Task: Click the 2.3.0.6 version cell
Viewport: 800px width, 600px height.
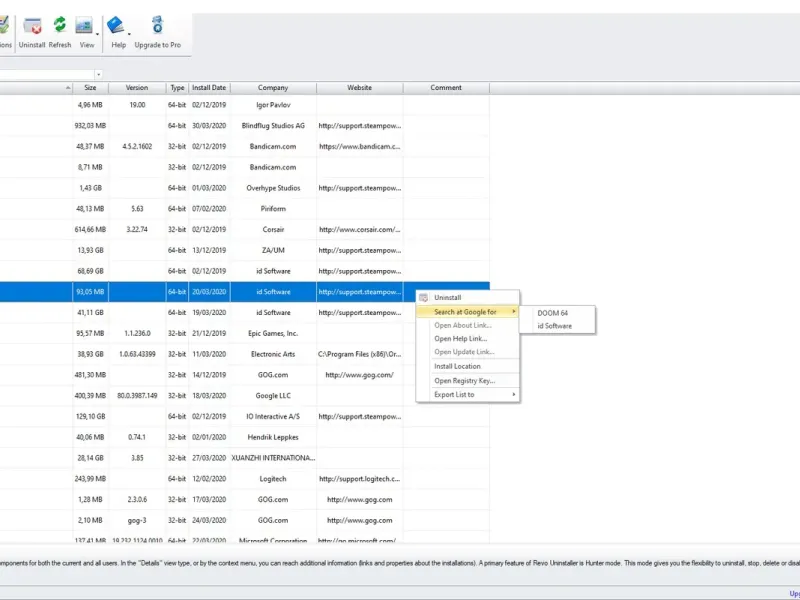Action: coord(137,500)
